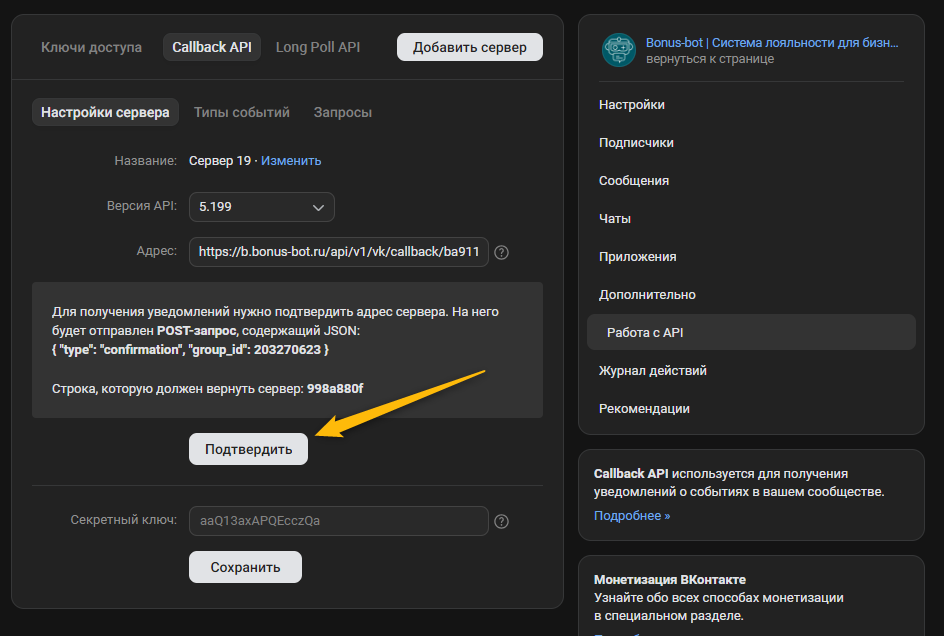Click the secret key input field
The image size is (944, 636).
pyautogui.click(x=339, y=521)
